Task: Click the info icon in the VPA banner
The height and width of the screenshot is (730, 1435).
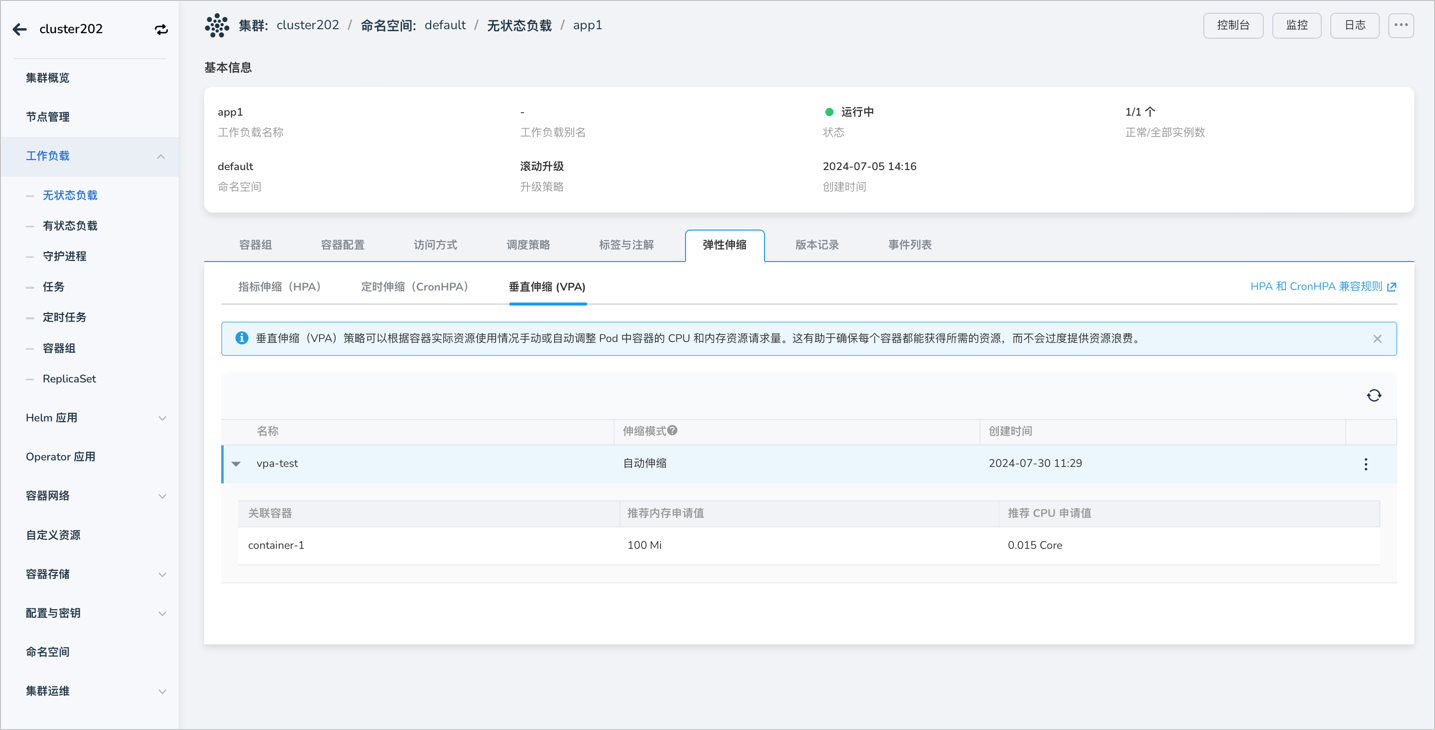Action: pos(241,338)
